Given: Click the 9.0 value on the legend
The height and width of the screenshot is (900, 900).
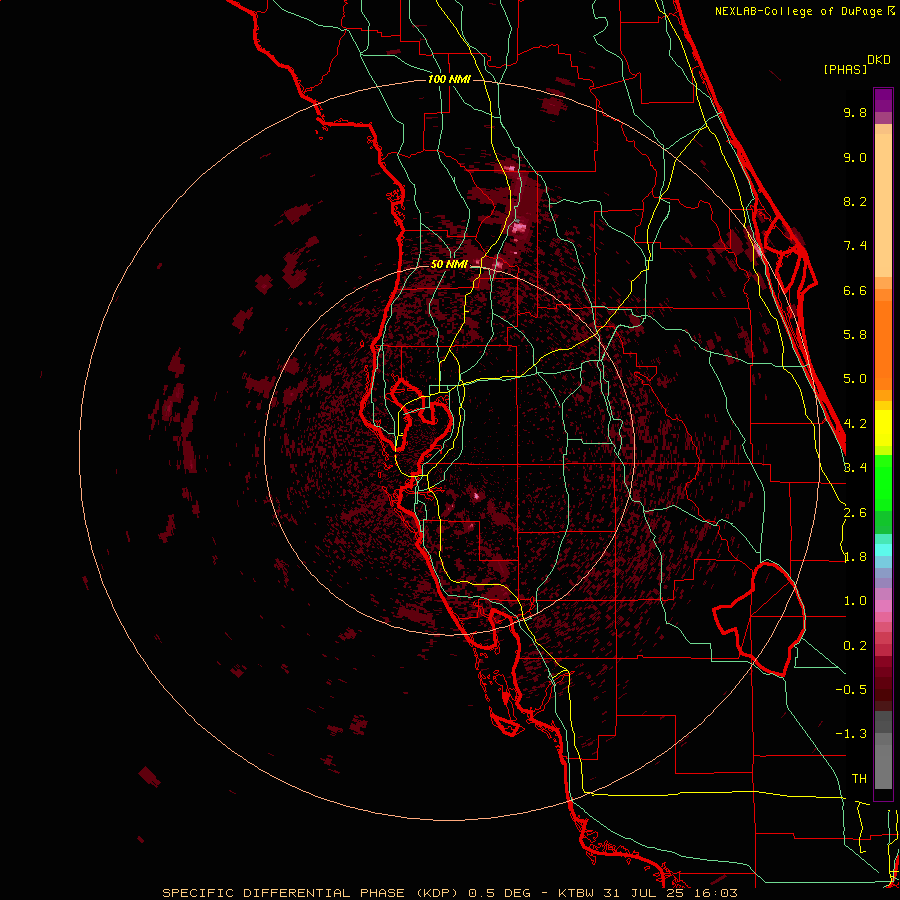Looking at the screenshot, I should [x=855, y=157].
